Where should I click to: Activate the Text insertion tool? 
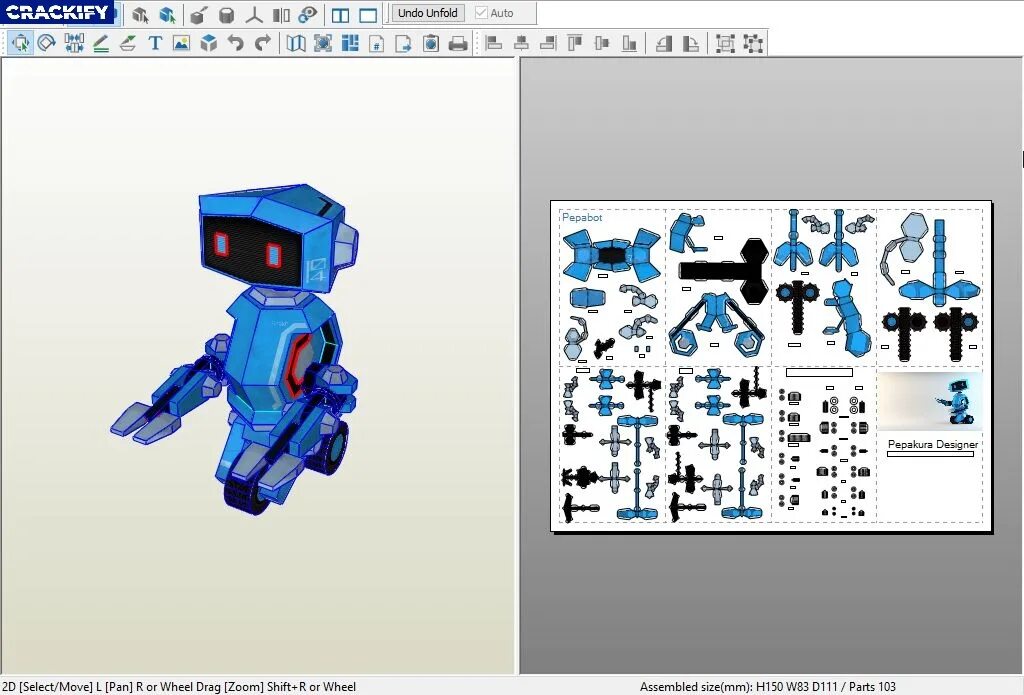tap(154, 43)
